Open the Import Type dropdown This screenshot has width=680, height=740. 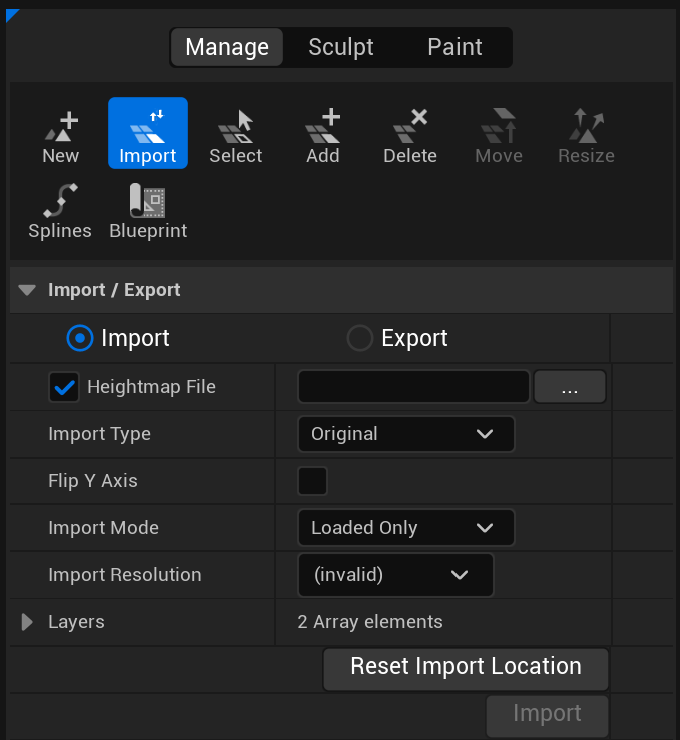pyautogui.click(x=406, y=434)
